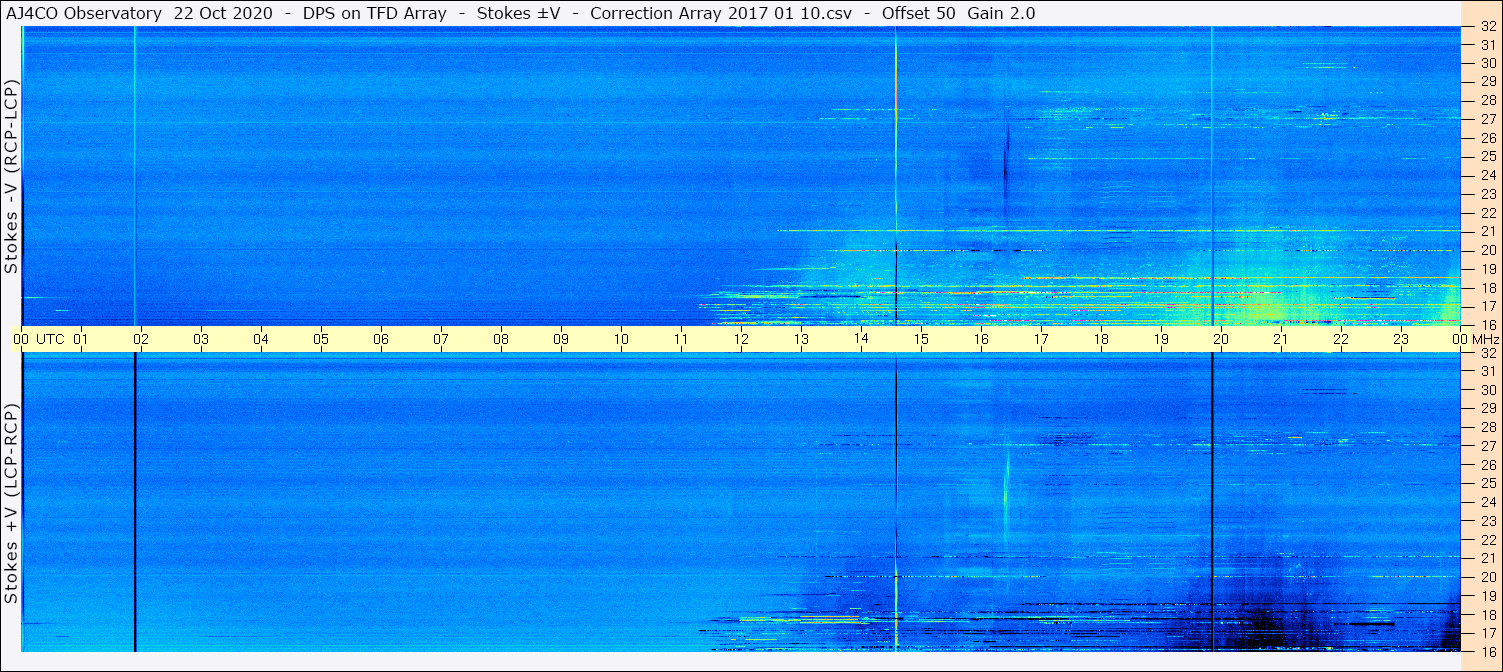Click 31 MHz tick of Stokes +V panel

[x=1487, y=371]
